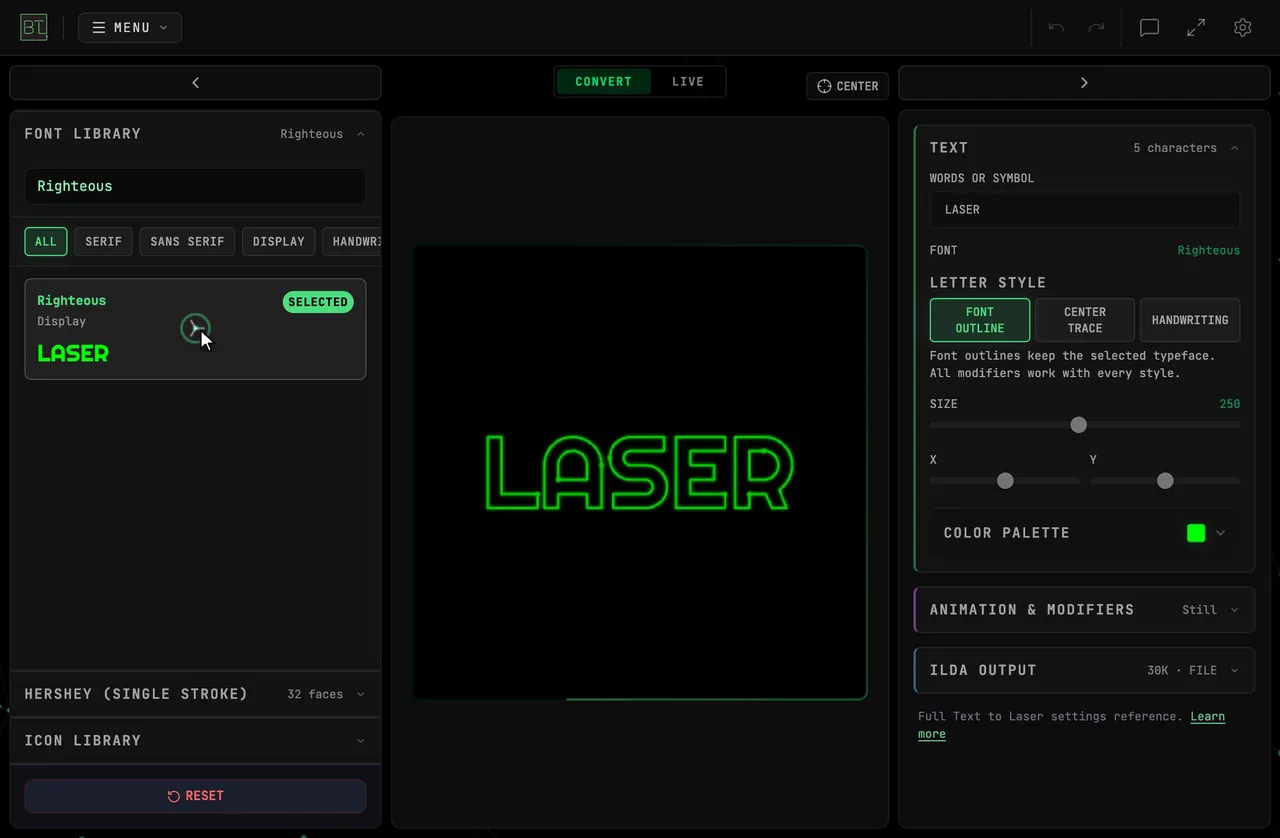Expand the COLOR PALETTE chevron

pos(1221,533)
